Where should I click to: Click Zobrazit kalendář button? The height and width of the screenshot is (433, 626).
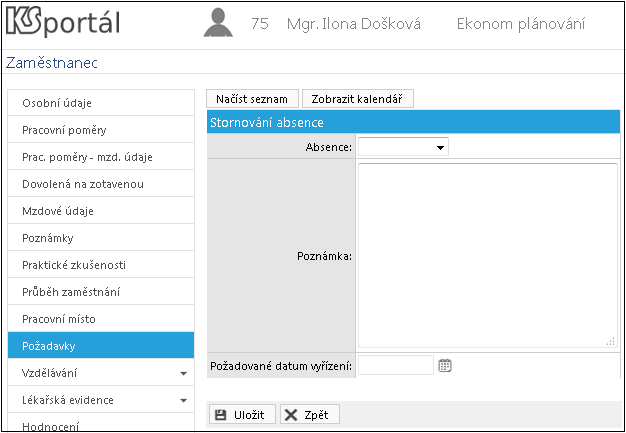click(358, 99)
